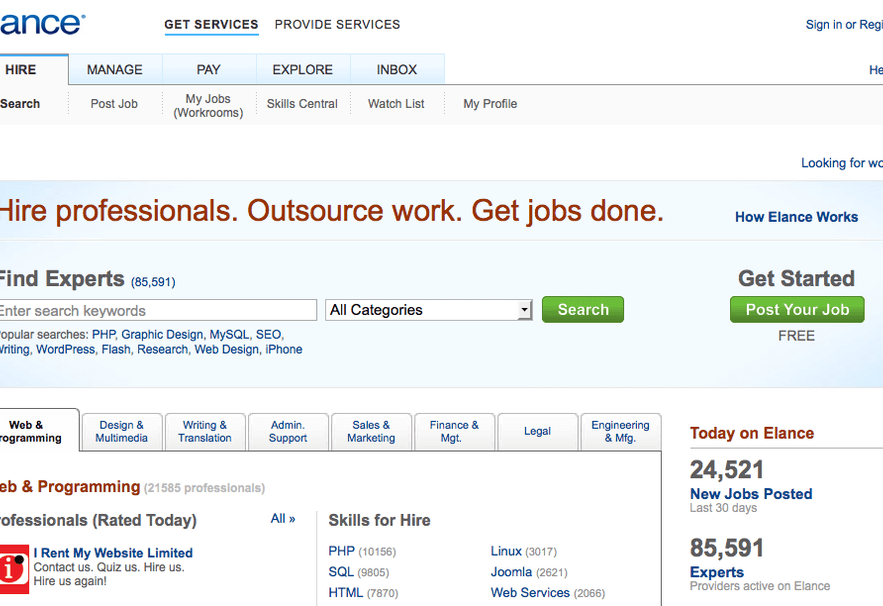Select the Sales & Marketing tab
This screenshot has height=606, width=883.
click(371, 431)
